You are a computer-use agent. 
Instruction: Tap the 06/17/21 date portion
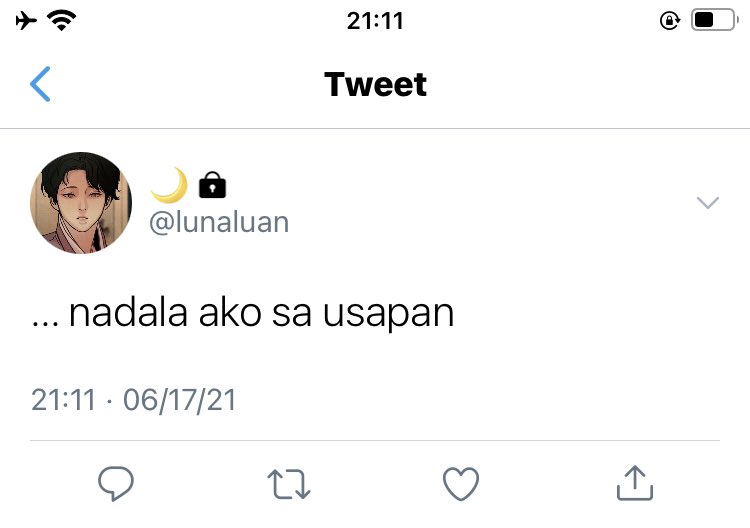pos(179,400)
